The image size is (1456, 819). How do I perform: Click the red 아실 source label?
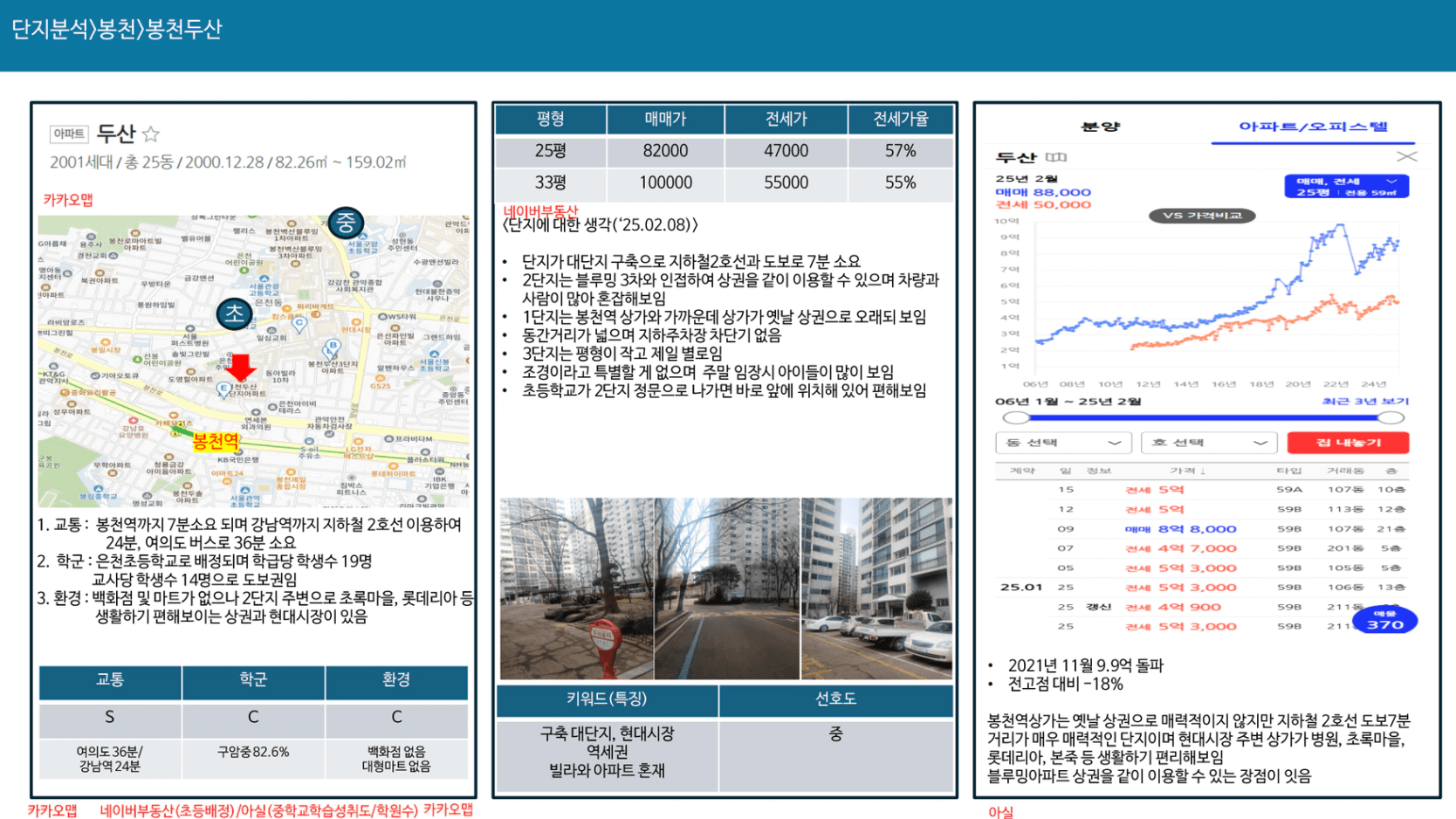[1000, 812]
